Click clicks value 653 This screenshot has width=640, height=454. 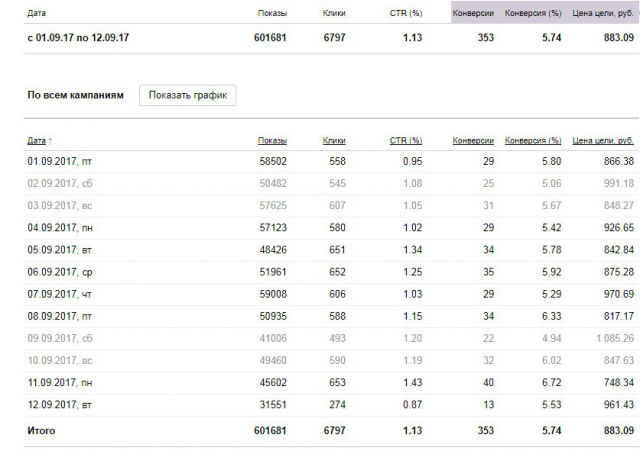click(337, 383)
